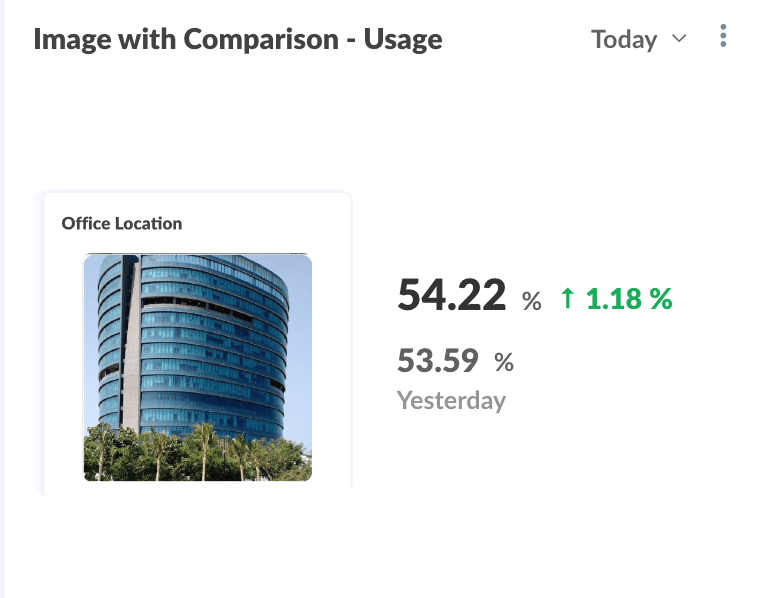Click the word Image in the widget title
758x598 pixels.
[x=73, y=40]
